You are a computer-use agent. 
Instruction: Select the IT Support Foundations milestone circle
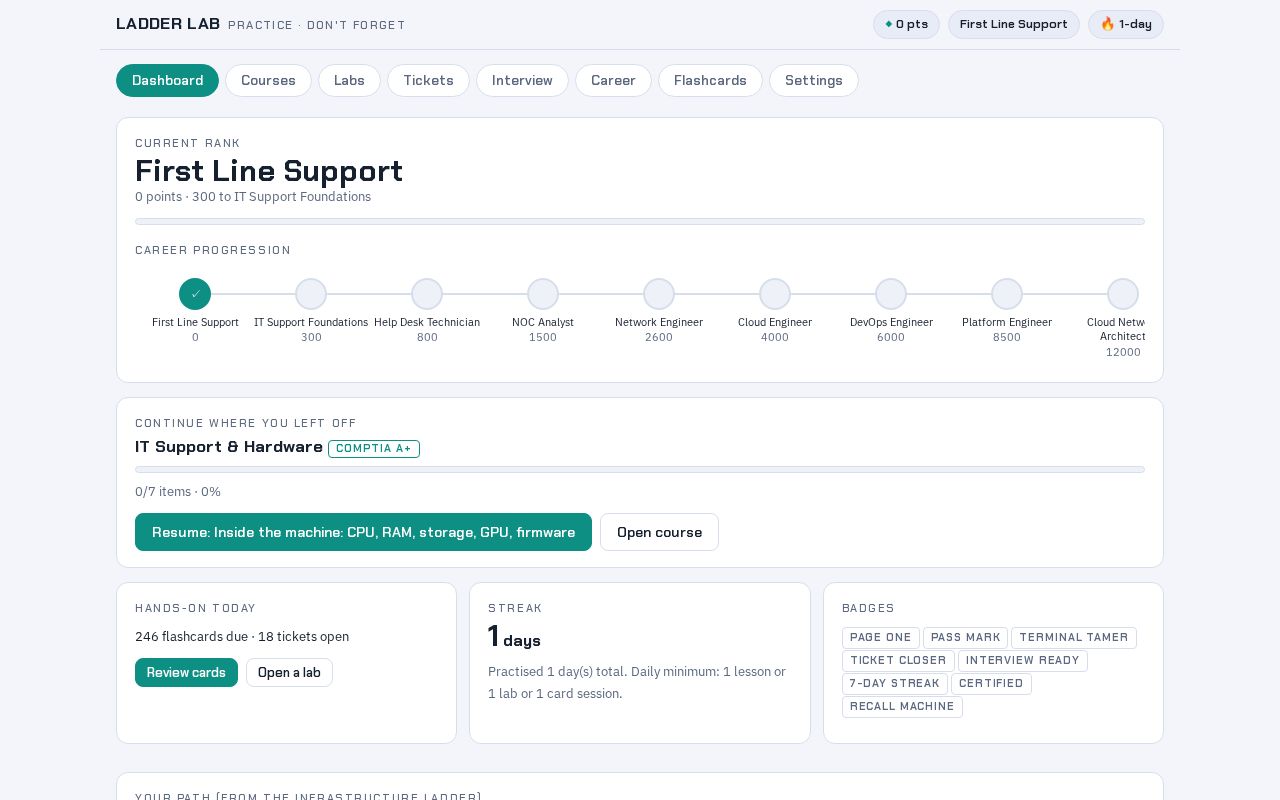311,294
